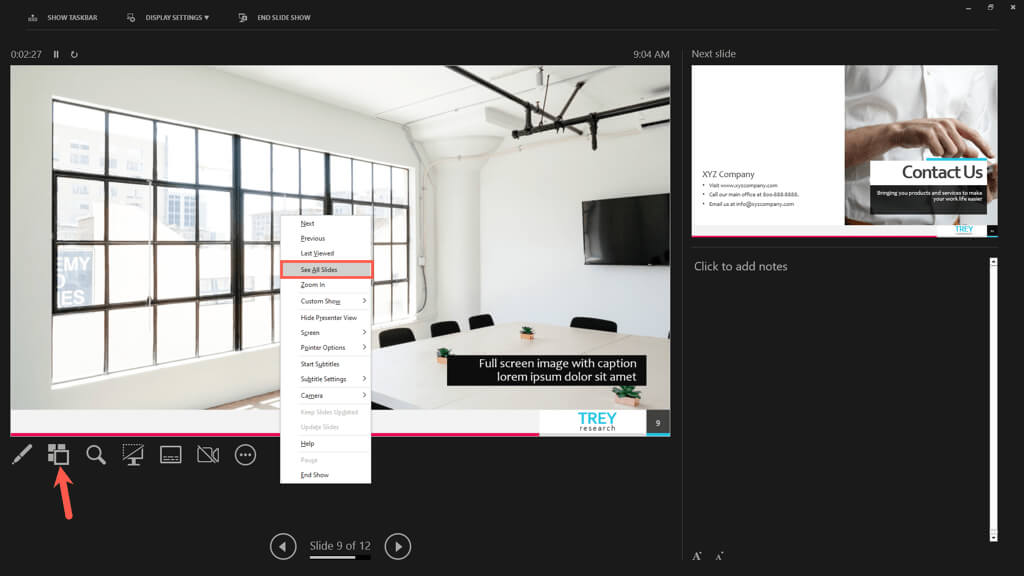Click the Display Settings monitor icon
Screen dimensions: 1024x576
[131, 18]
